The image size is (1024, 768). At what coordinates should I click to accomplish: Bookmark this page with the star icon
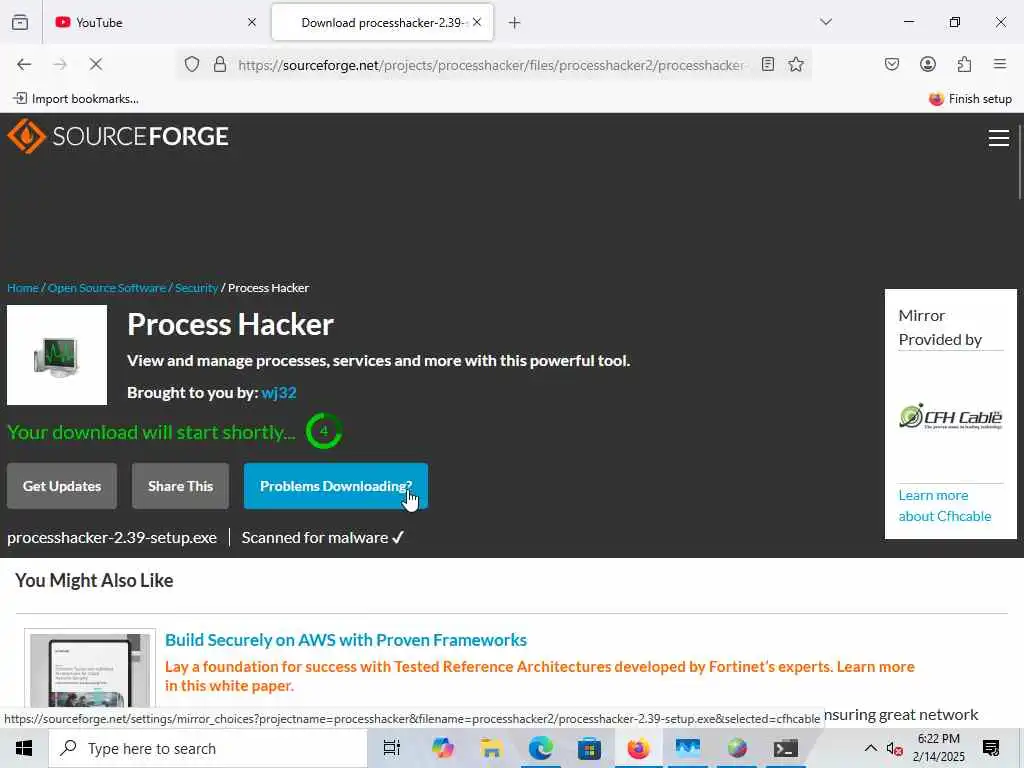795,64
